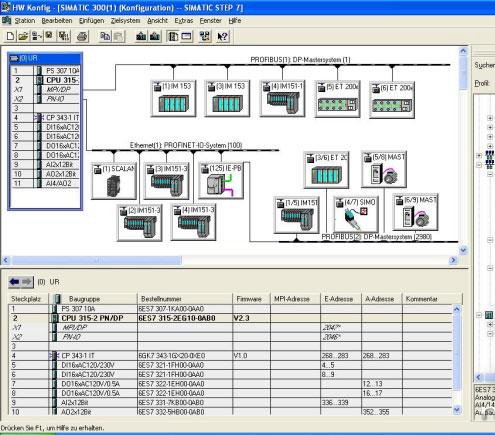The image size is (495, 435).
Task: Select the (1) IM 153 slave device
Action: 173,98
